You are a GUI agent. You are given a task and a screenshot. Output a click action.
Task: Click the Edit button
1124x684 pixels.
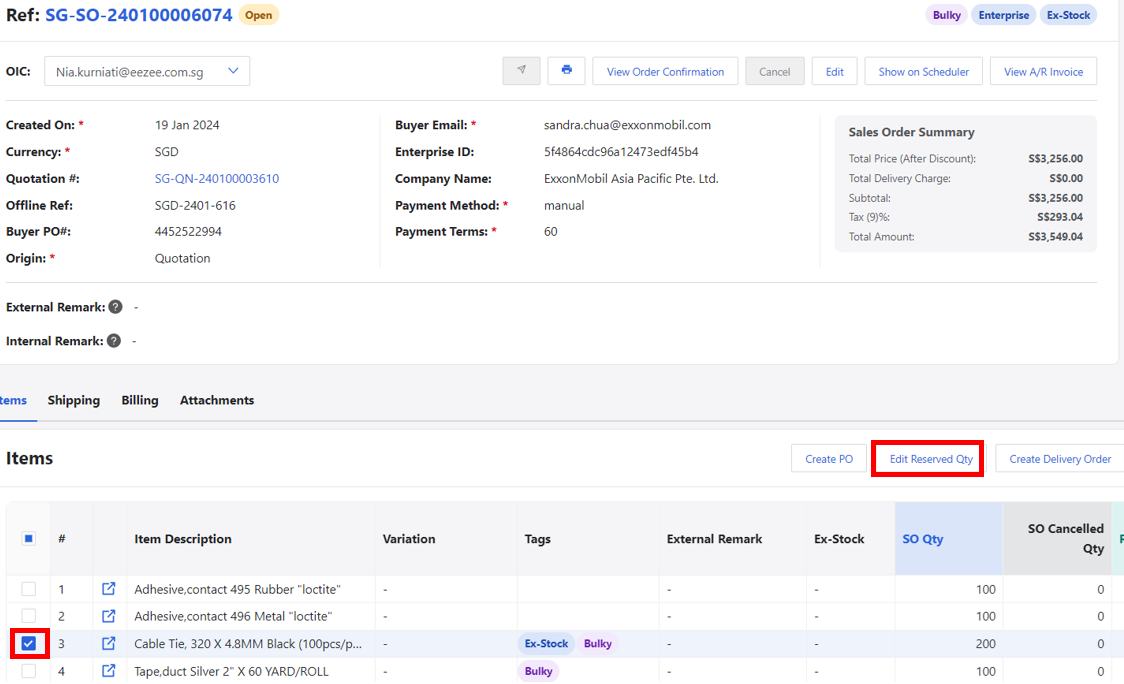(834, 71)
